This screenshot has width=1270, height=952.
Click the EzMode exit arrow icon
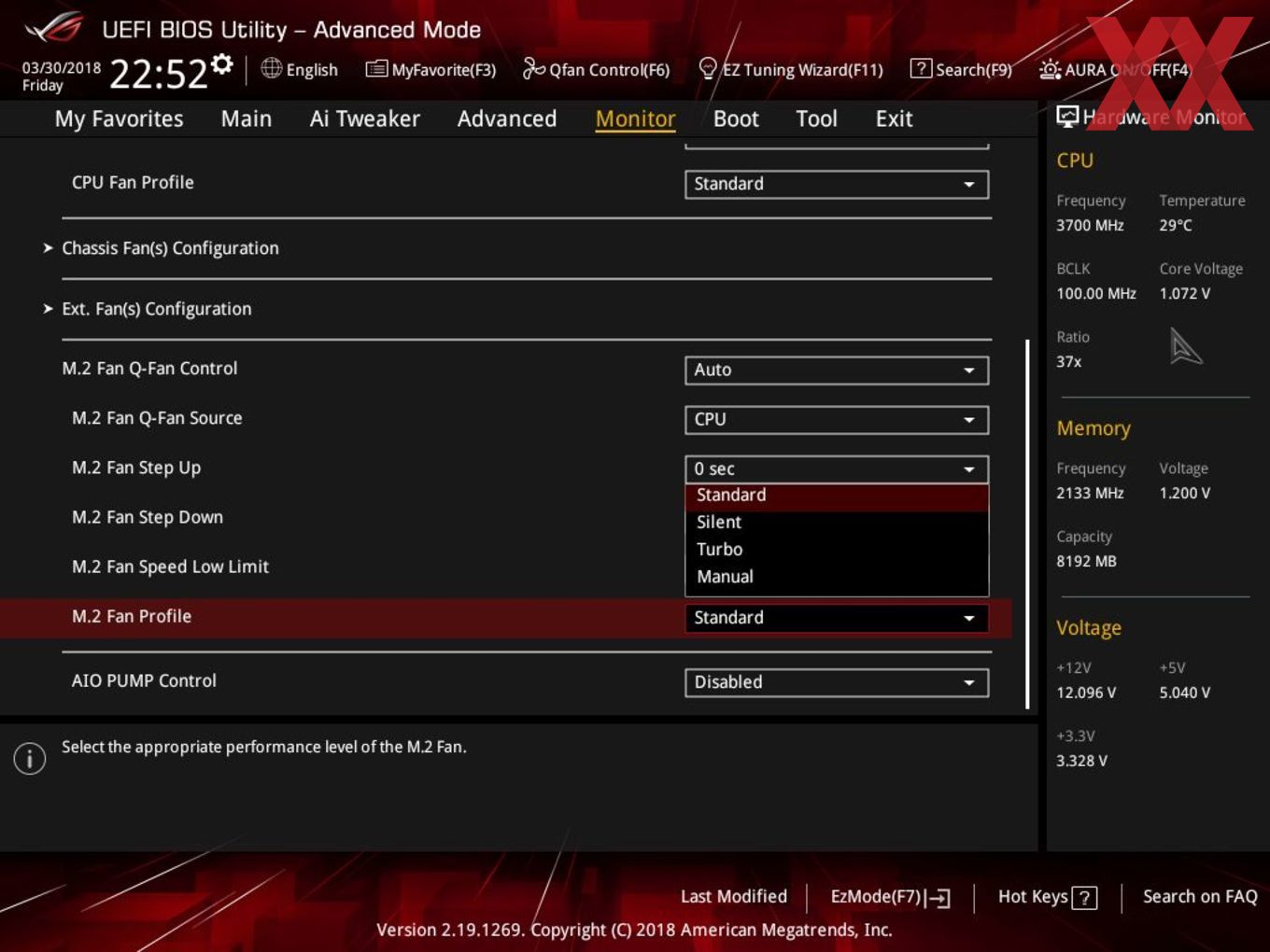pyautogui.click(x=939, y=898)
